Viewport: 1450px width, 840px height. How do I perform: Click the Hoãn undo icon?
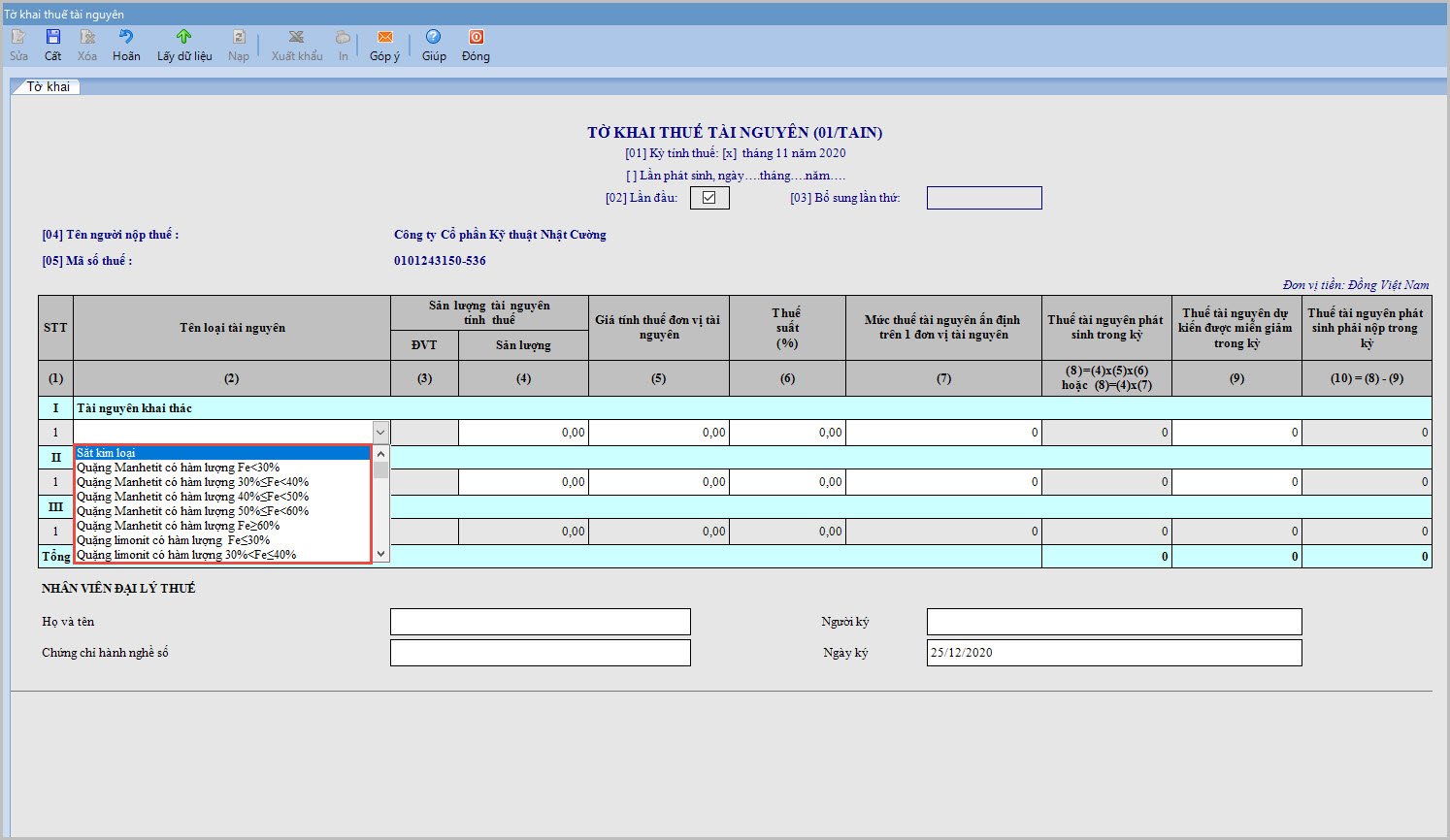126,38
